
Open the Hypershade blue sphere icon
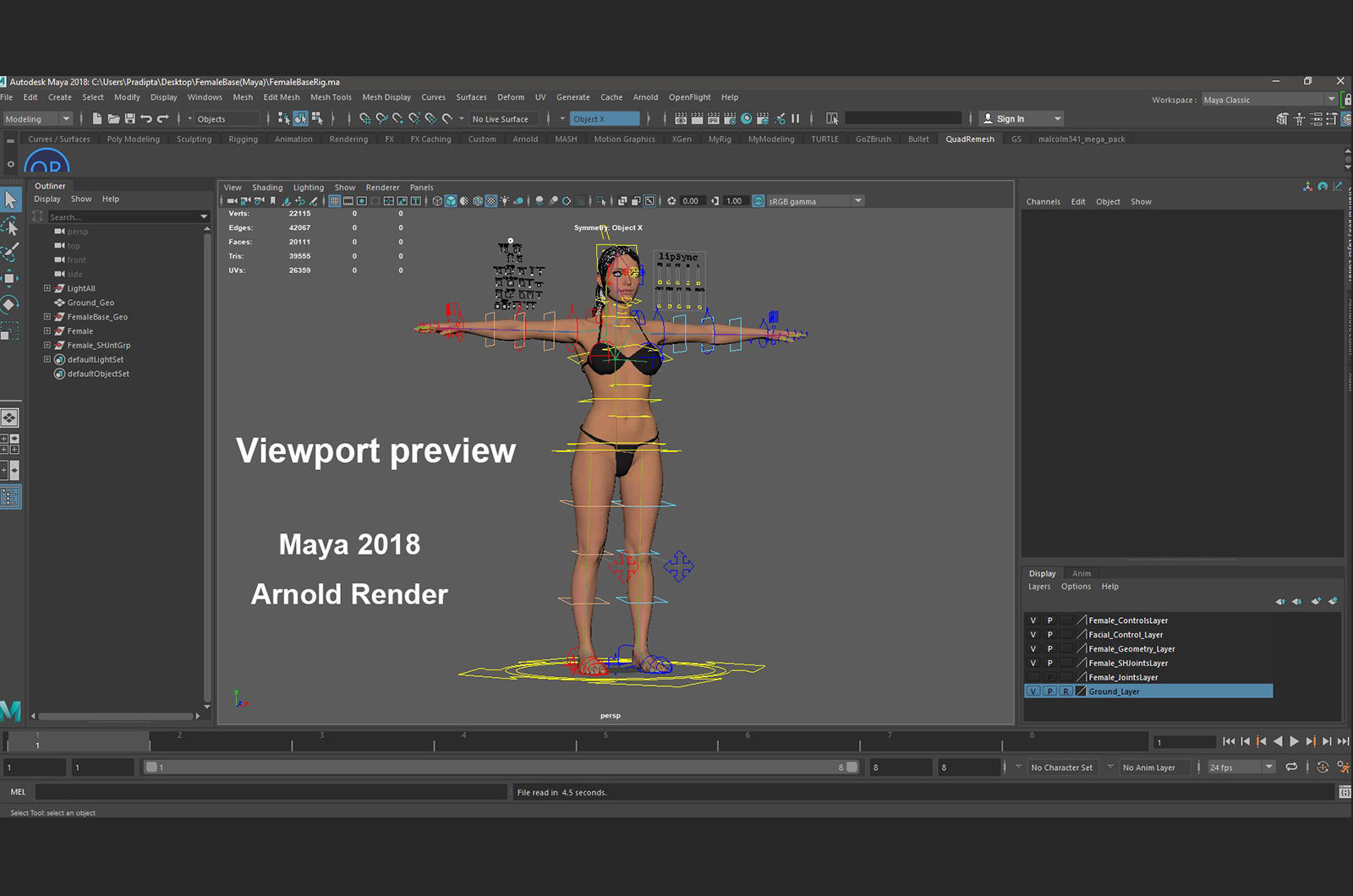click(746, 118)
